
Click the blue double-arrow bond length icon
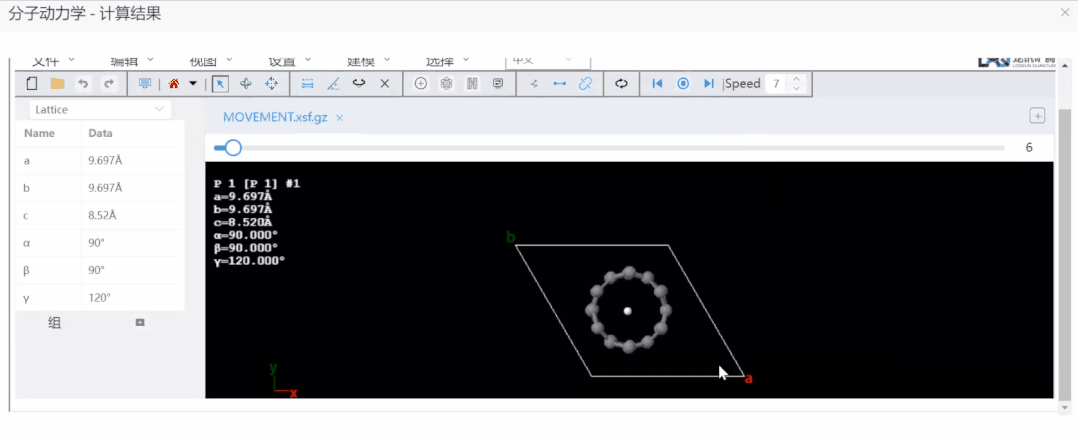pos(560,84)
